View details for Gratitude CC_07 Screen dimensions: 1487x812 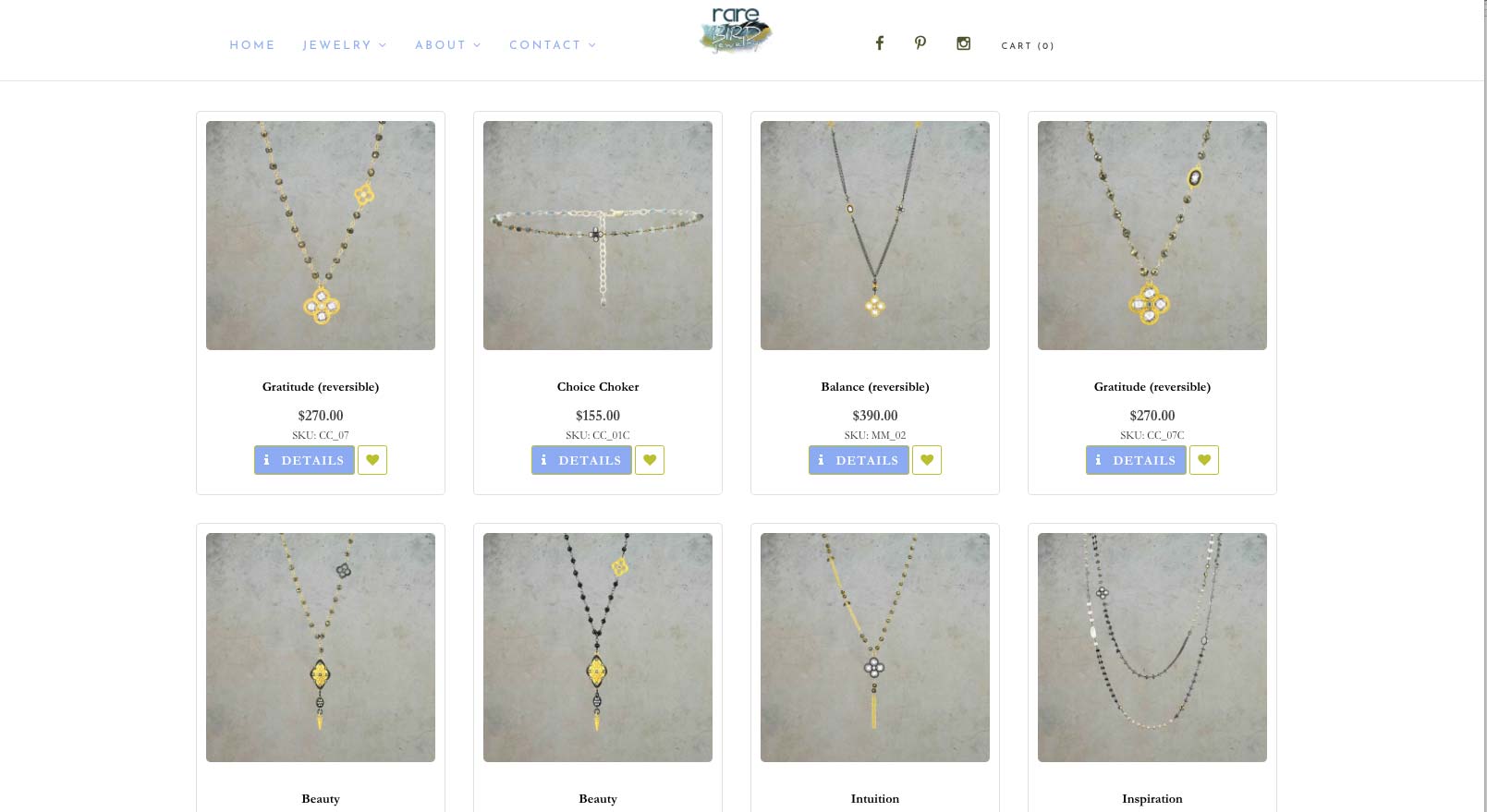304,460
